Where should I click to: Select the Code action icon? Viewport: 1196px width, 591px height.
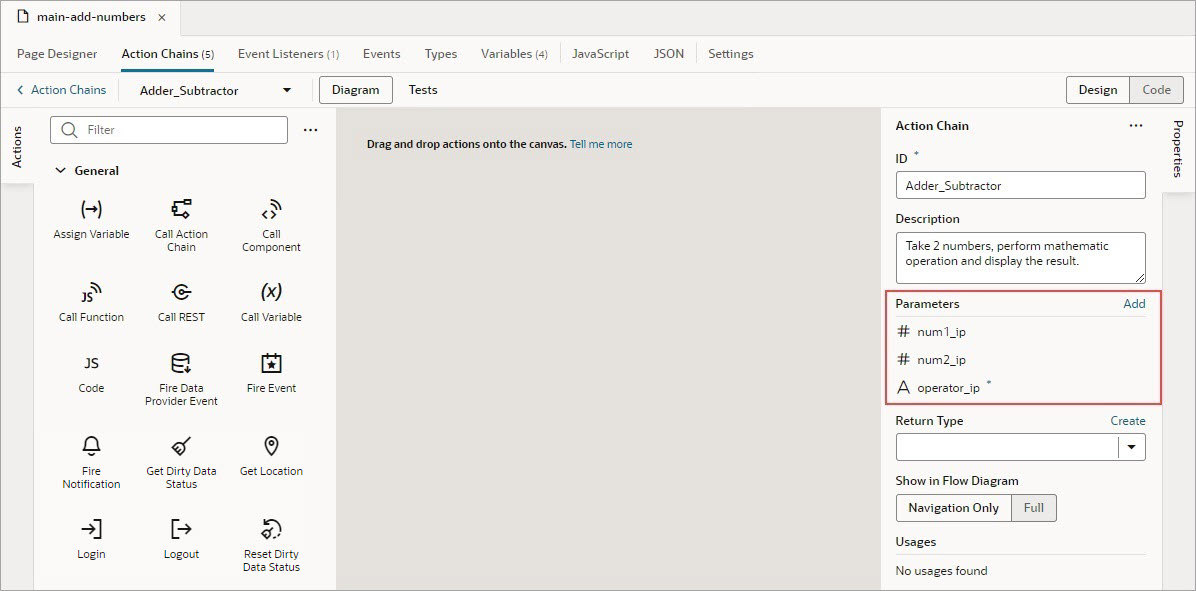[91, 363]
